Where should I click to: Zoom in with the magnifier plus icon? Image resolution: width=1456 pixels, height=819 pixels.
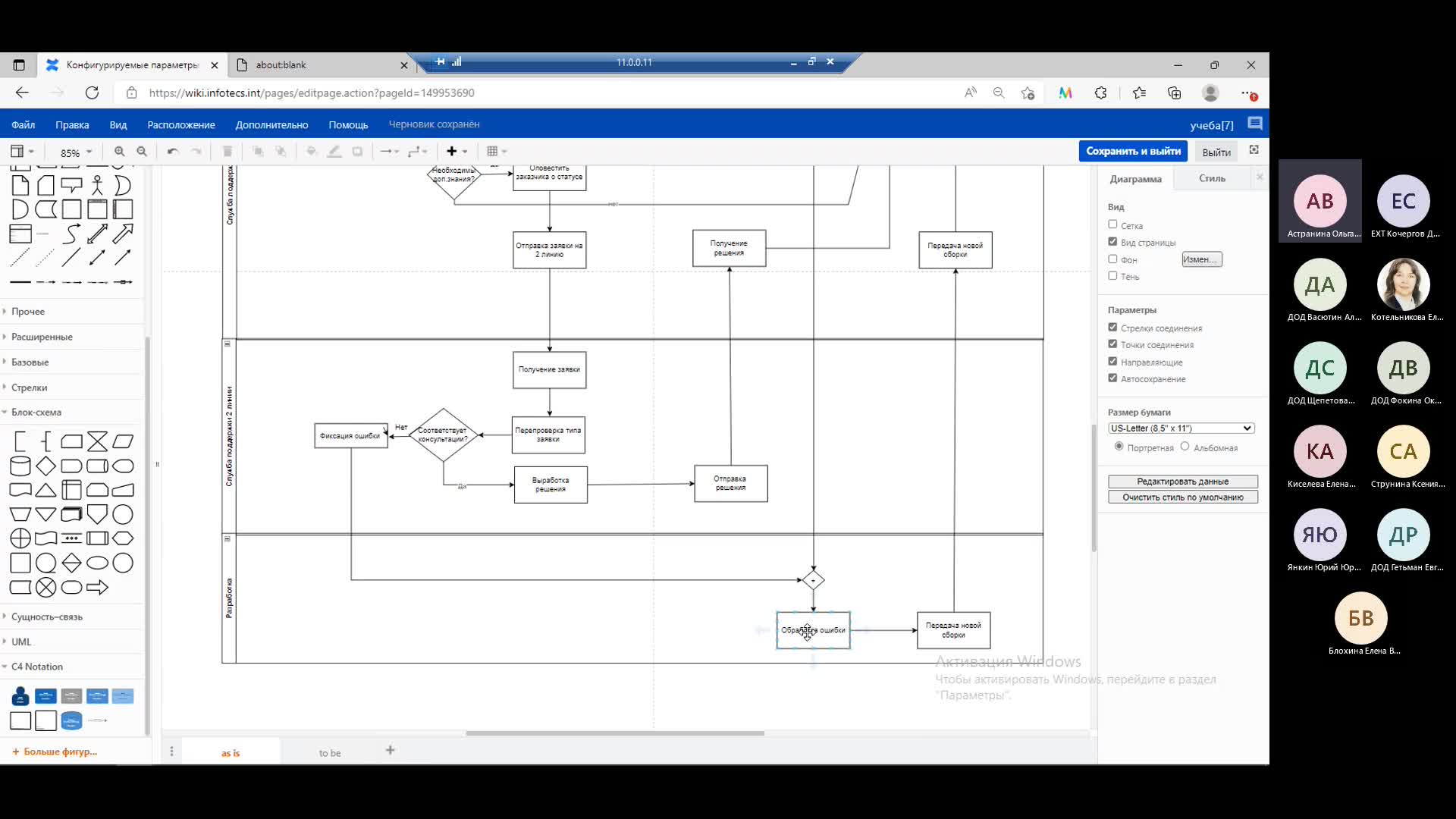tap(119, 152)
